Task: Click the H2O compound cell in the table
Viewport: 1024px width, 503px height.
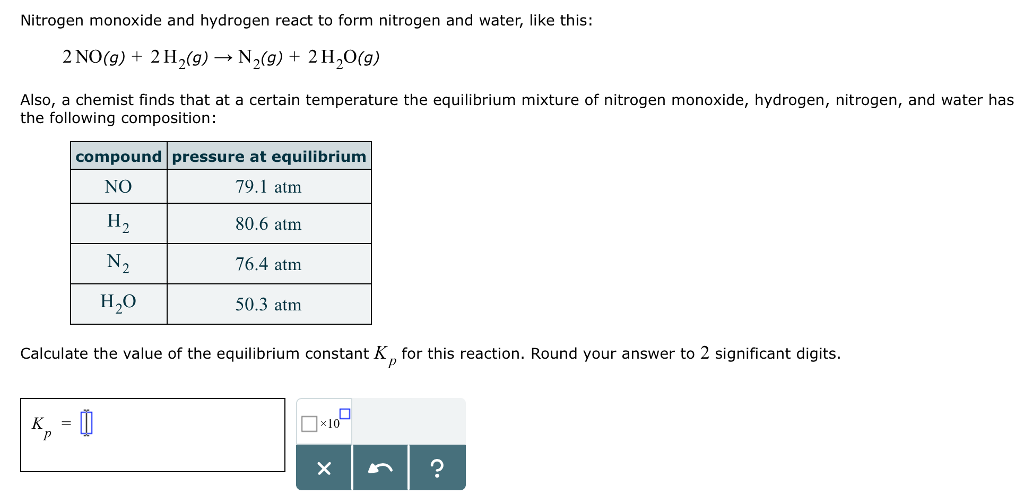Action: coord(118,304)
